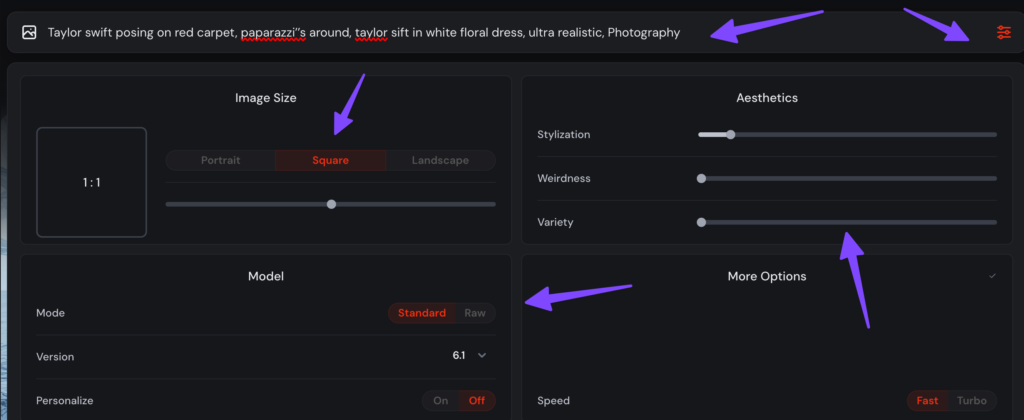Image resolution: width=1024 pixels, height=420 pixels.
Task: Select Square image size
Action: [x=330, y=160]
